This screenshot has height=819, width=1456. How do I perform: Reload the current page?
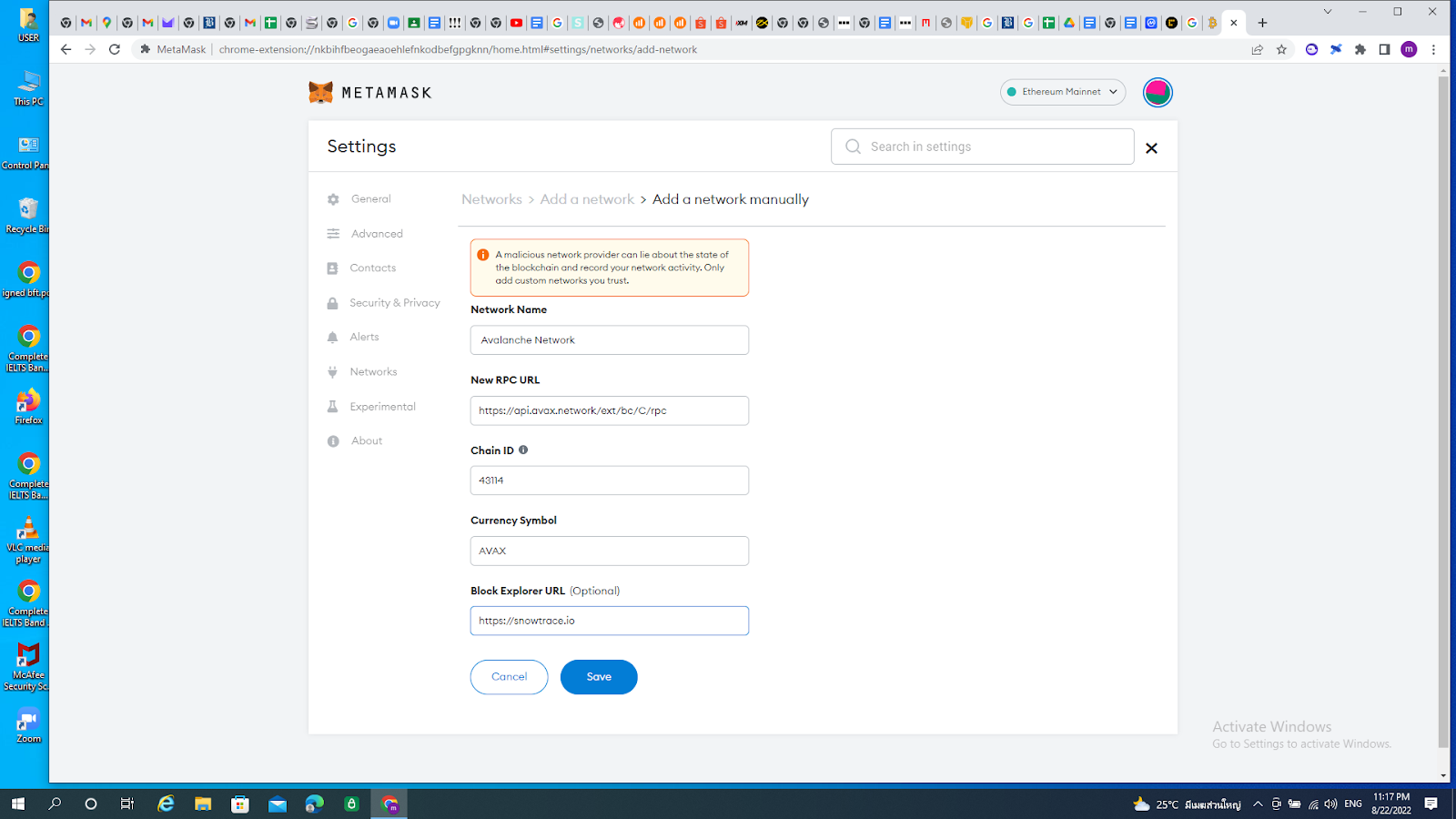click(x=115, y=49)
